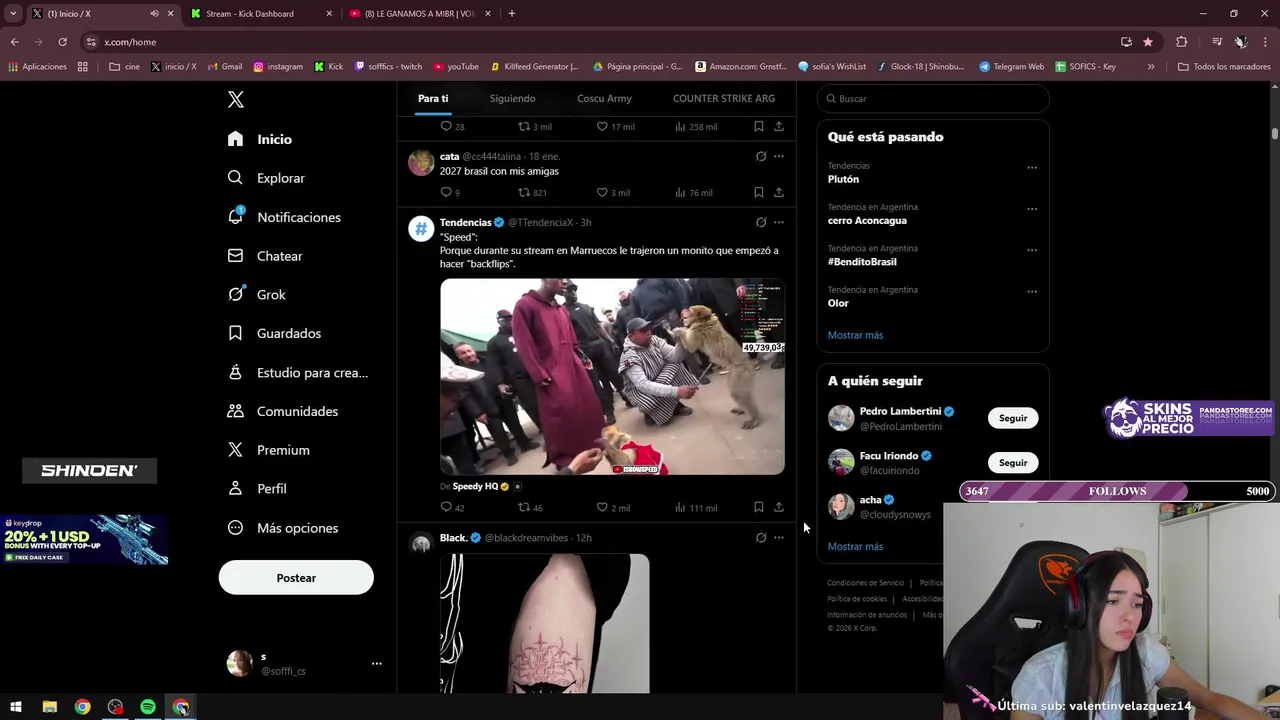Open Grok action on Tendencias post
Image resolution: width=1280 pixels, height=720 pixels.
click(761, 222)
